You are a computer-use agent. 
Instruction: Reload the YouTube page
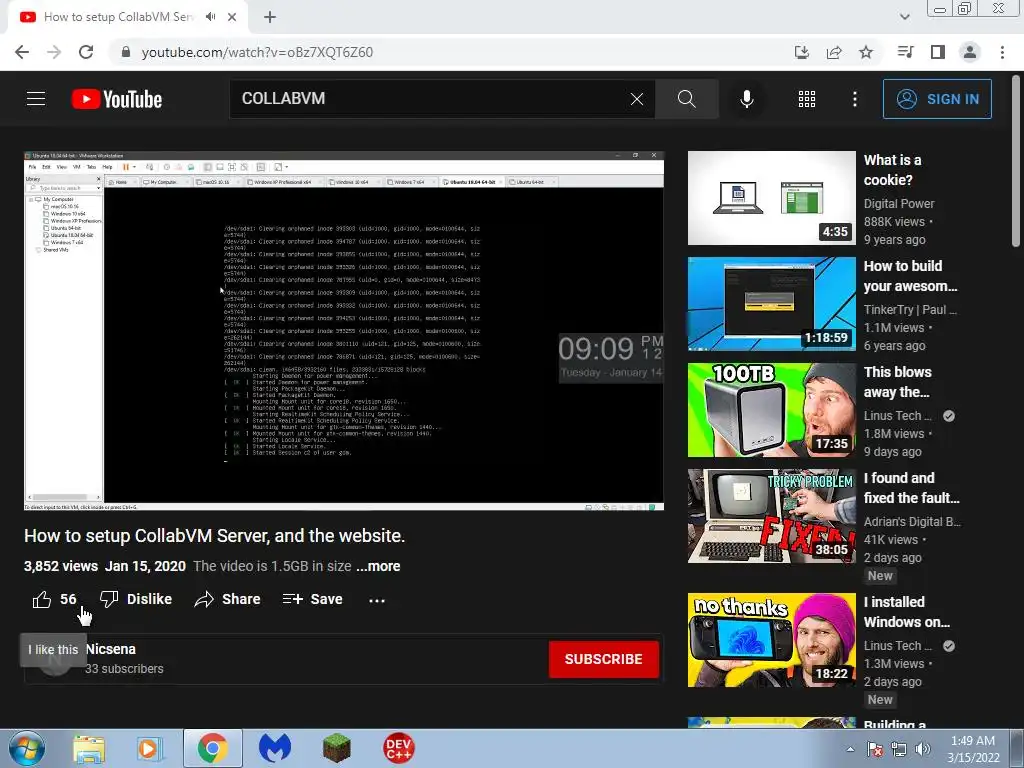click(x=86, y=52)
